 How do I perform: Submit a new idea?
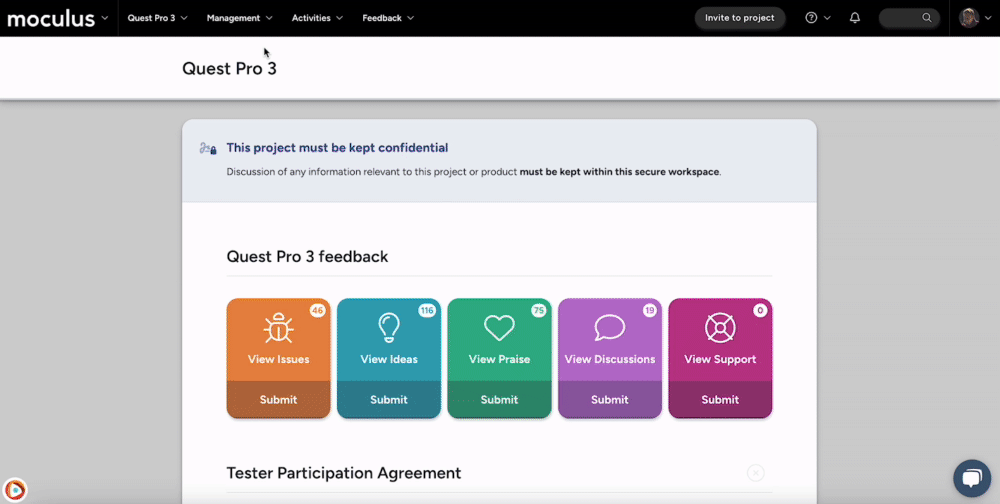click(389, 399)
